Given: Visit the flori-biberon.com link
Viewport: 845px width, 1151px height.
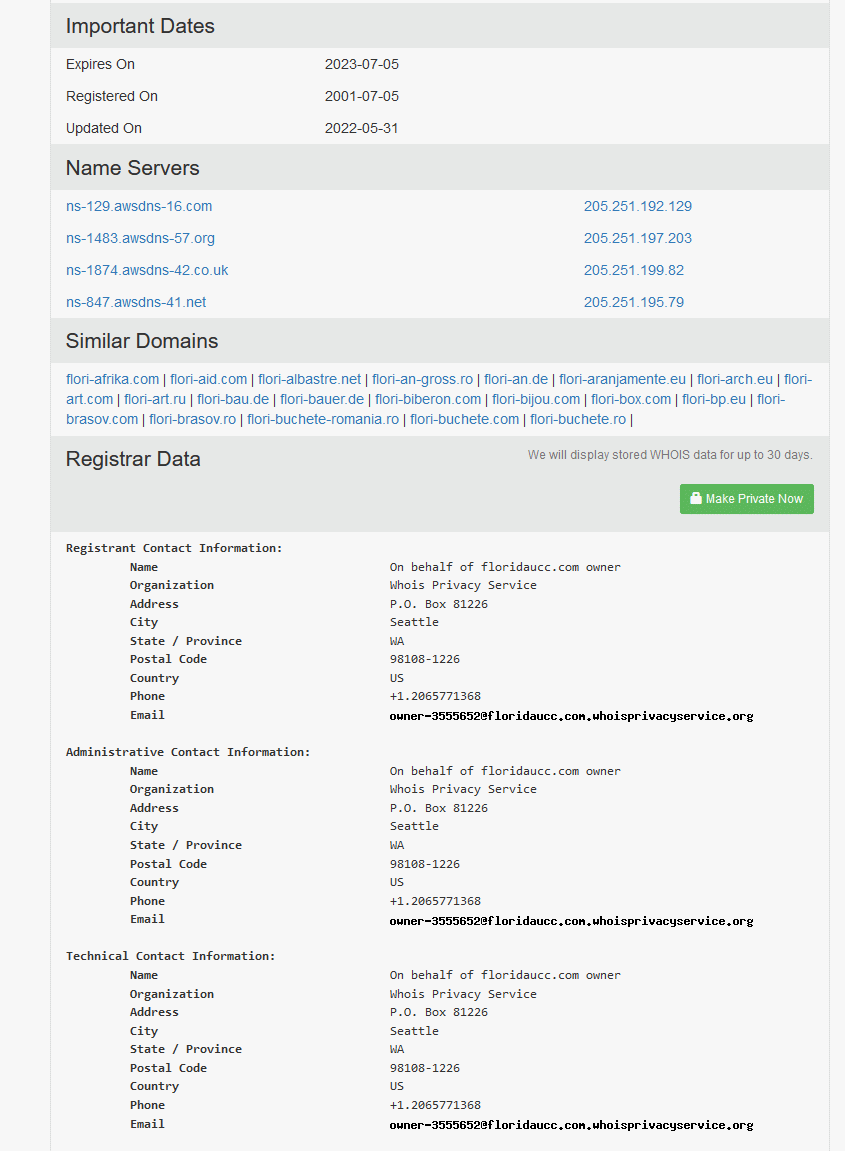Looking at the screenshot, I should [428, 399].
